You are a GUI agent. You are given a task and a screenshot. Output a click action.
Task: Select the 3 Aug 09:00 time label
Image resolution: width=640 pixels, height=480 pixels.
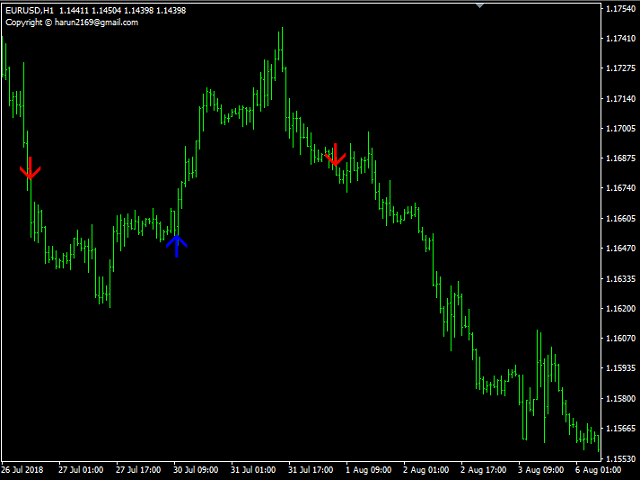click(x=541, y=470)
